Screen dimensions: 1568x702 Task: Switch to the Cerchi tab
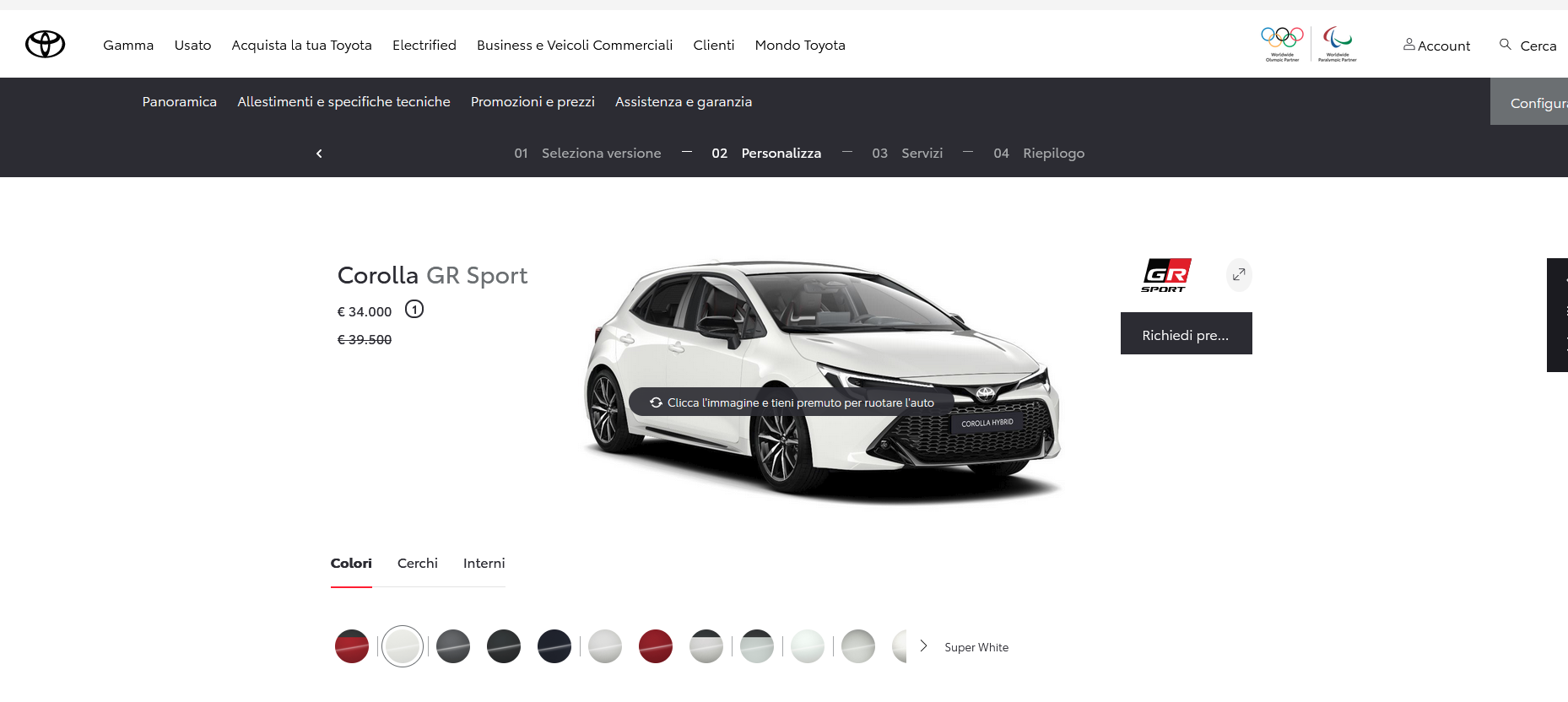418,564
